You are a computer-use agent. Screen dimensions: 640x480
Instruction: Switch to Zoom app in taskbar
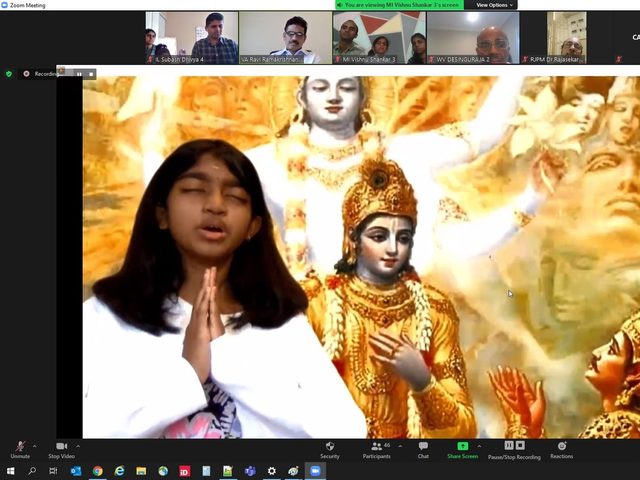point(315,471)
